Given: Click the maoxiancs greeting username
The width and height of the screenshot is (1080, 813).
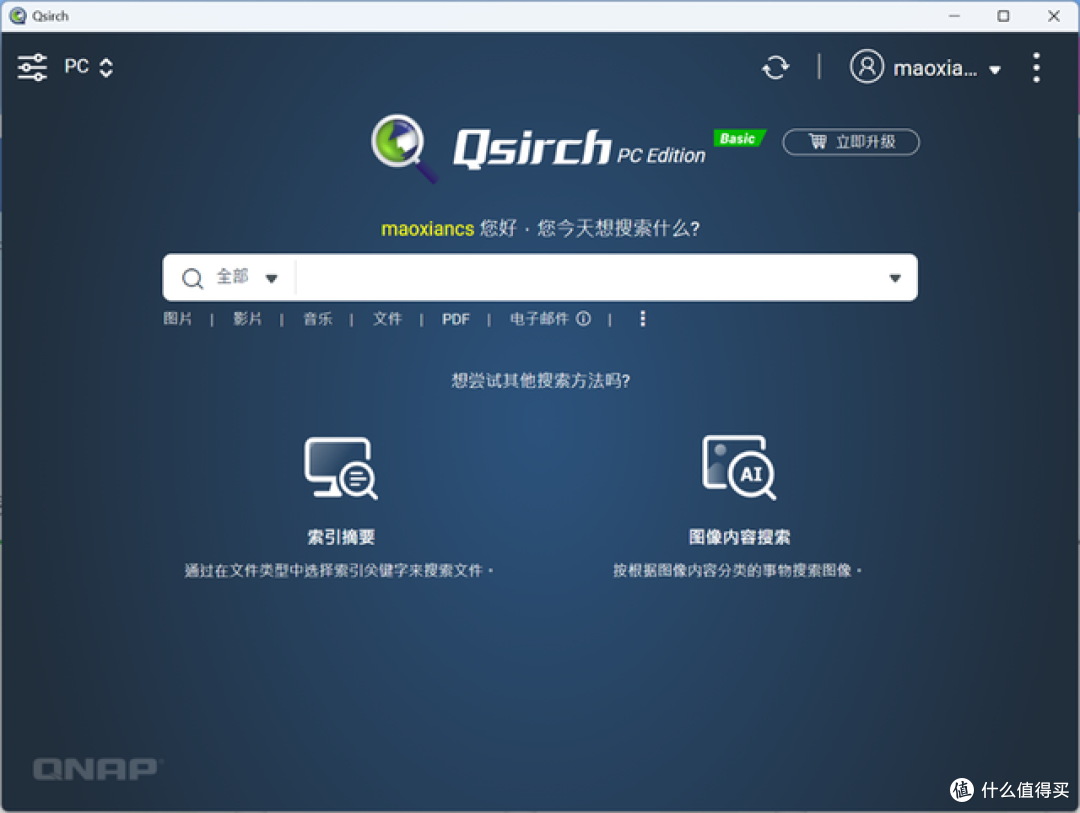Looking at the screenshot, I should (x=428, y=229).
